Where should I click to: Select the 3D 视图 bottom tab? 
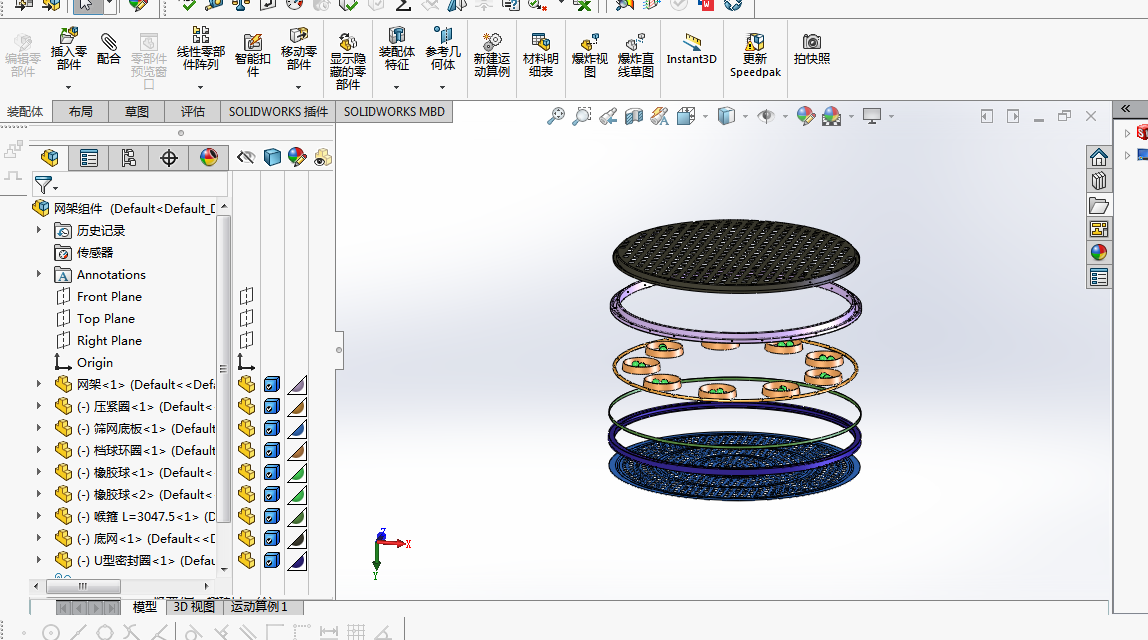click(x=194, y=606)
